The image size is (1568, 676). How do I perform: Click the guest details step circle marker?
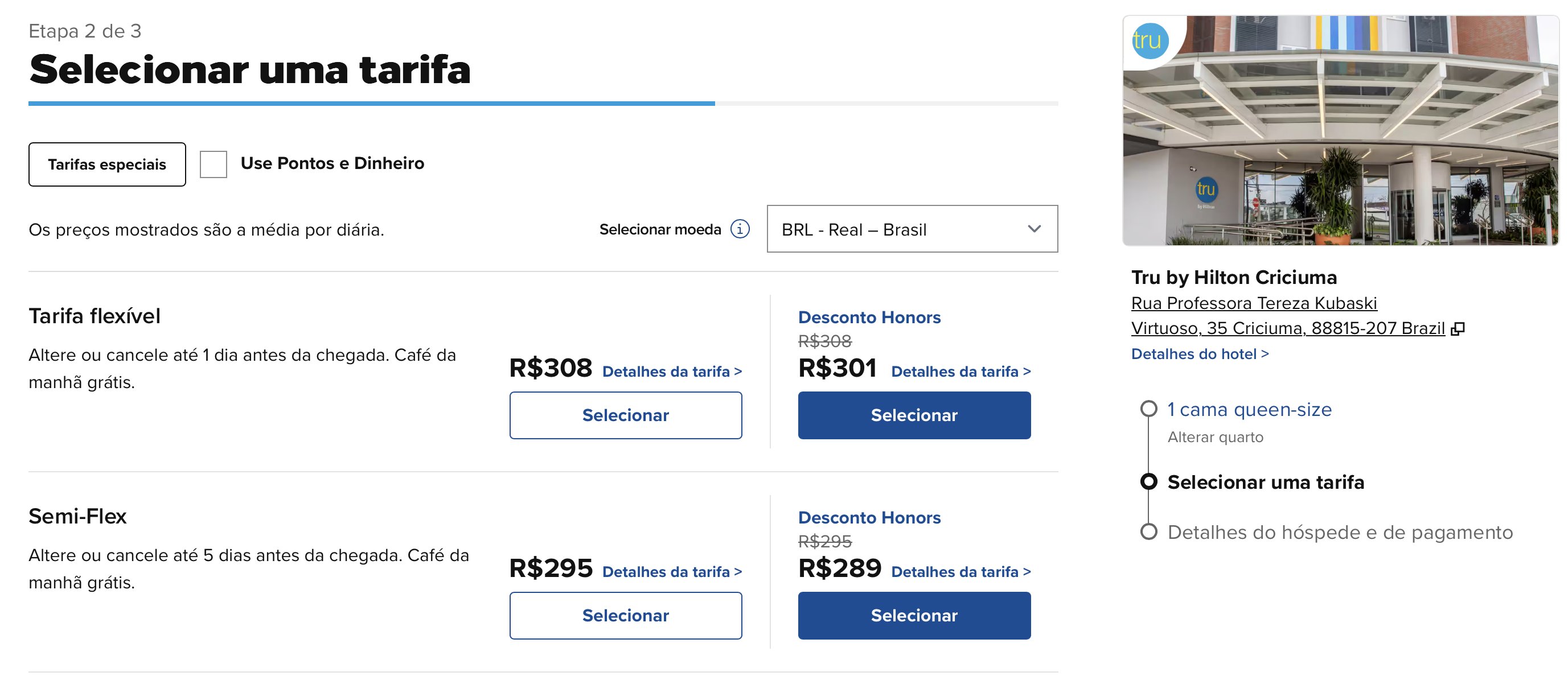pyautogui.click(x=1148, y=532)
